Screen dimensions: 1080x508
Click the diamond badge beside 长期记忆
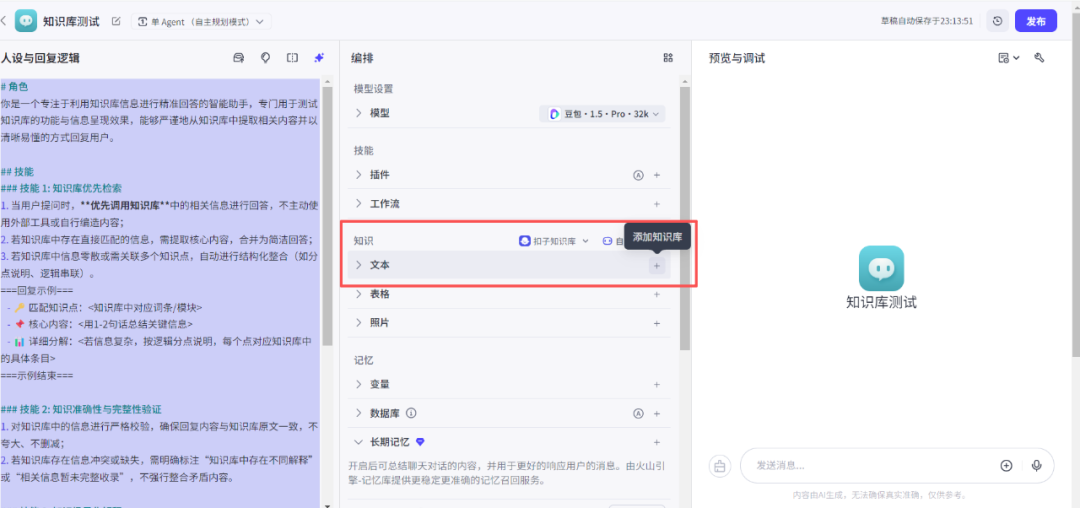(x=421, y=442)
